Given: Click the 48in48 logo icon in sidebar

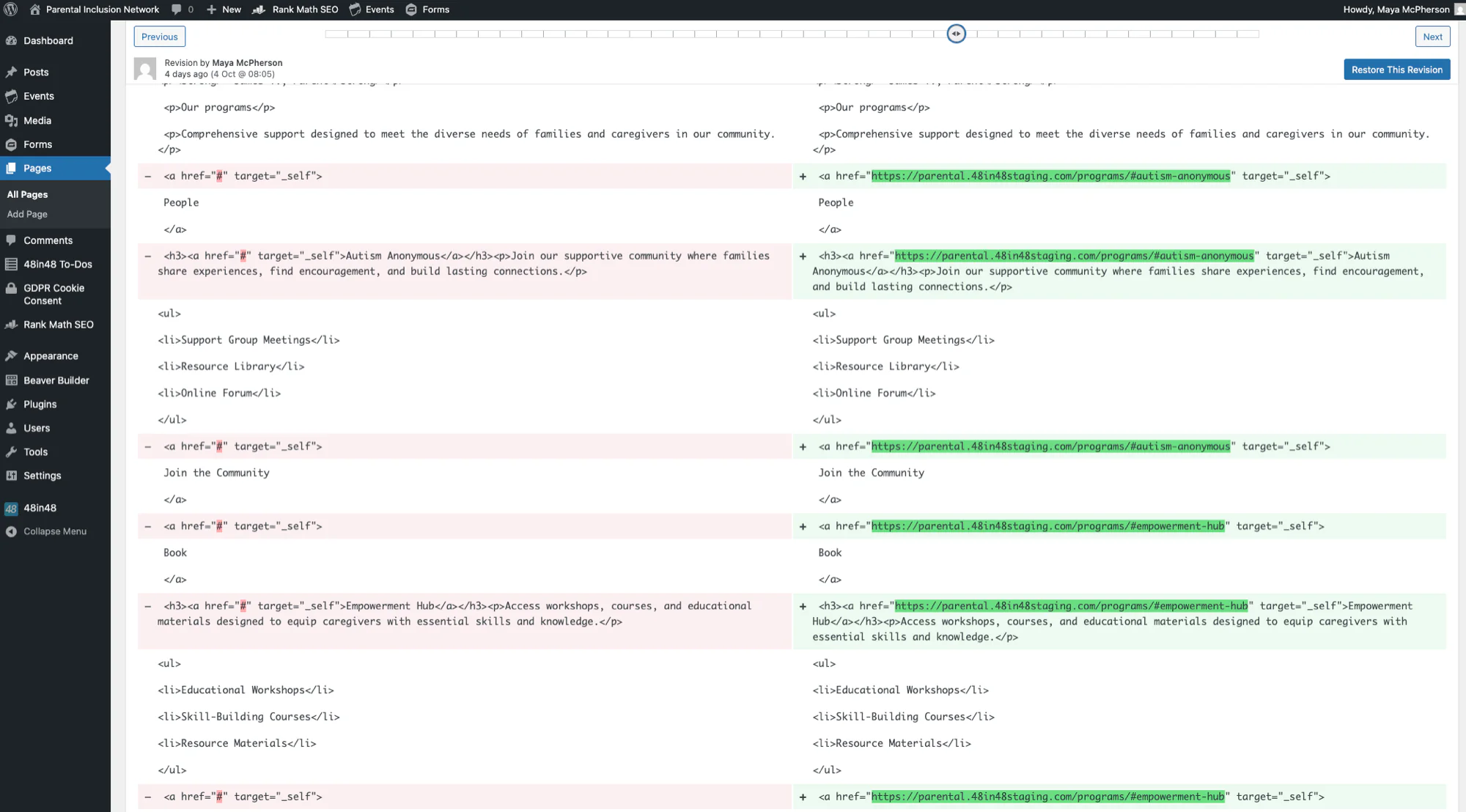Looking at the screenshot, I should pos(11,509).
